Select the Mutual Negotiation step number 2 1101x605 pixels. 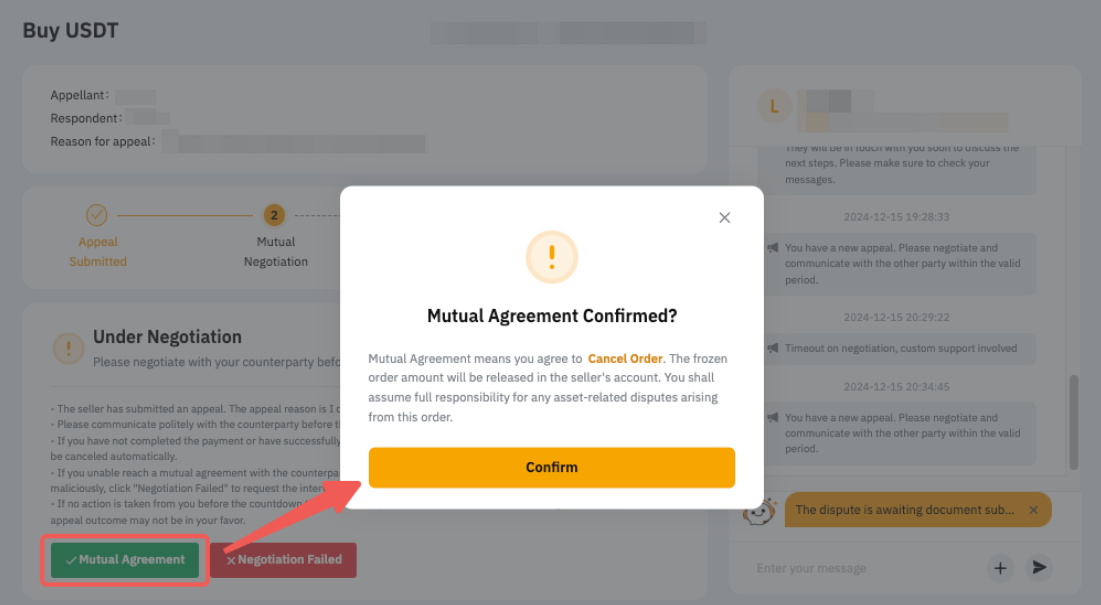275,215
